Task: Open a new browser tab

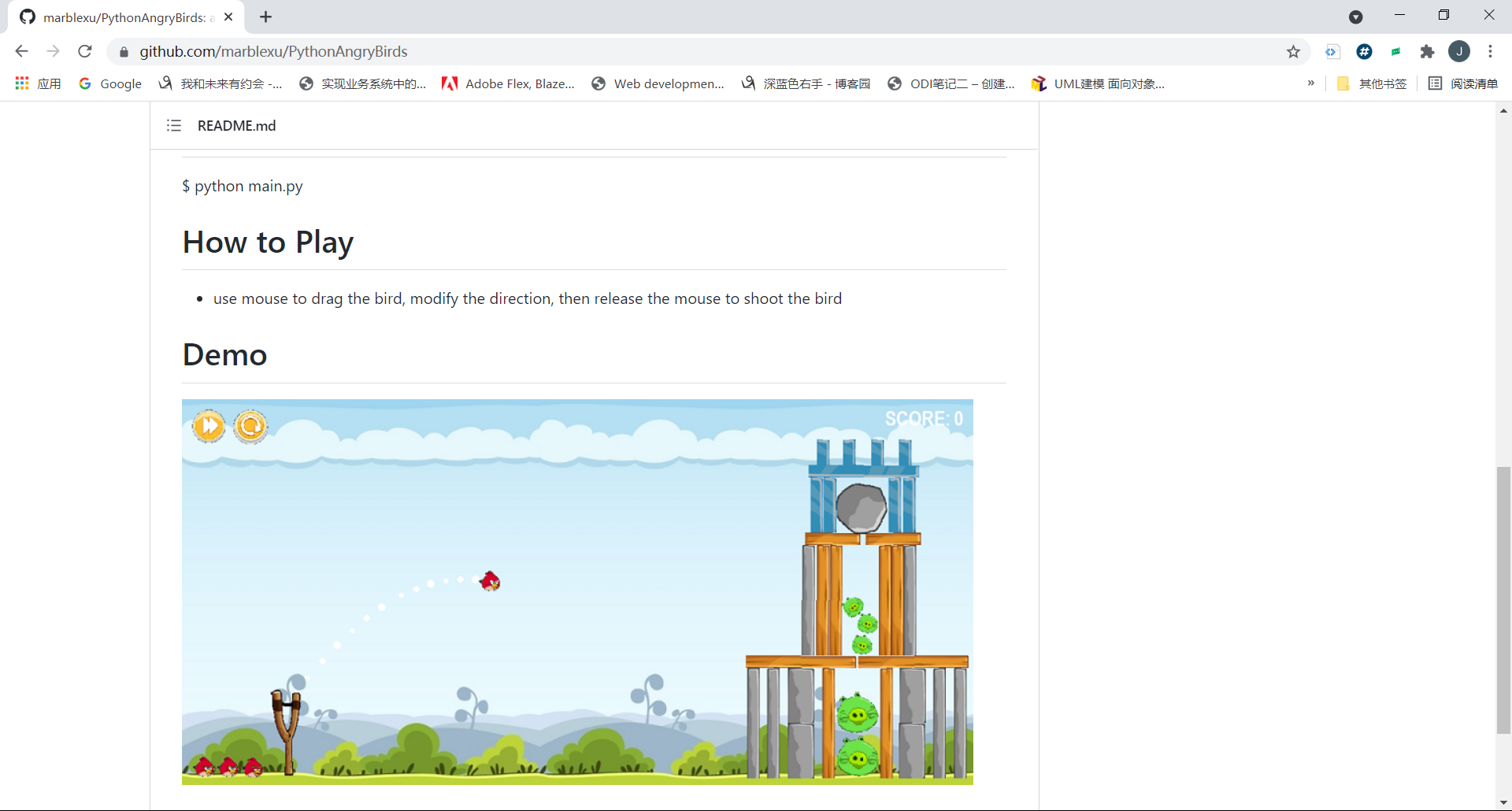Action: (266, 17)
